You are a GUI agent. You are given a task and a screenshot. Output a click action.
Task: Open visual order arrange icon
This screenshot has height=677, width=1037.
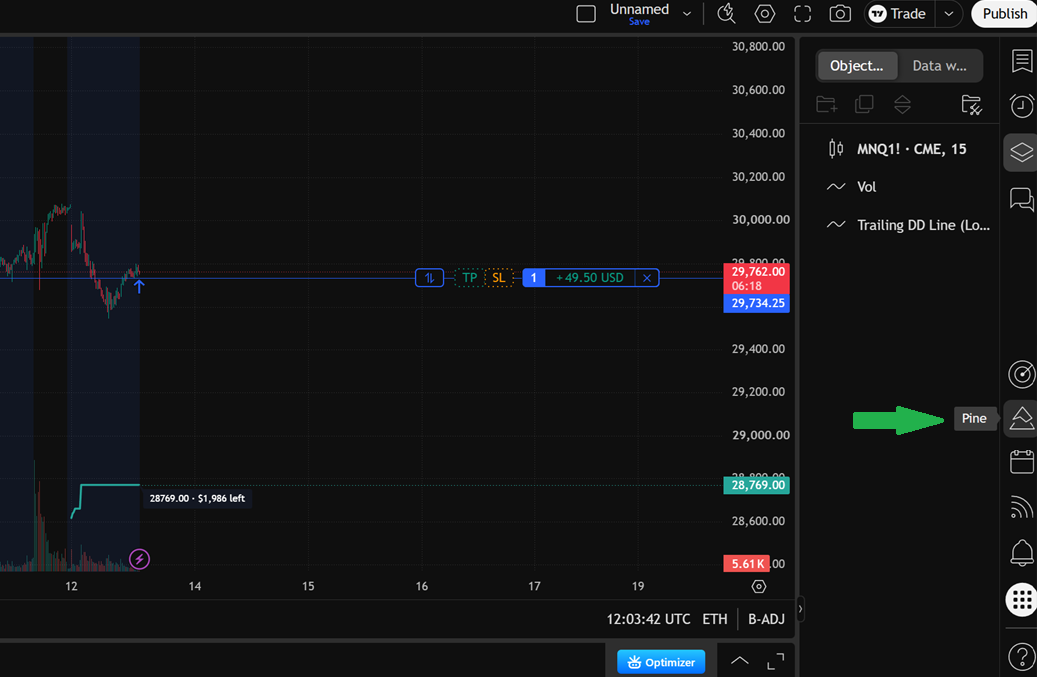pyautogui.click(x=902, y=104)
